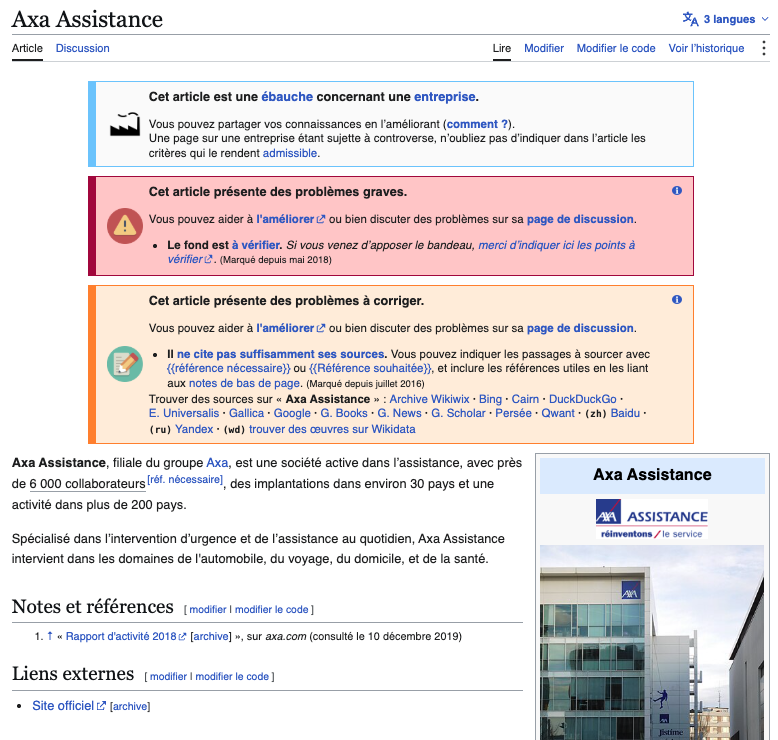Image resolution: width=778 pixels, height=740 pixels.
Task: Follow ne cite pas suffisamment ses sources link
Action: pyautogui.click(x=281, y=354)
